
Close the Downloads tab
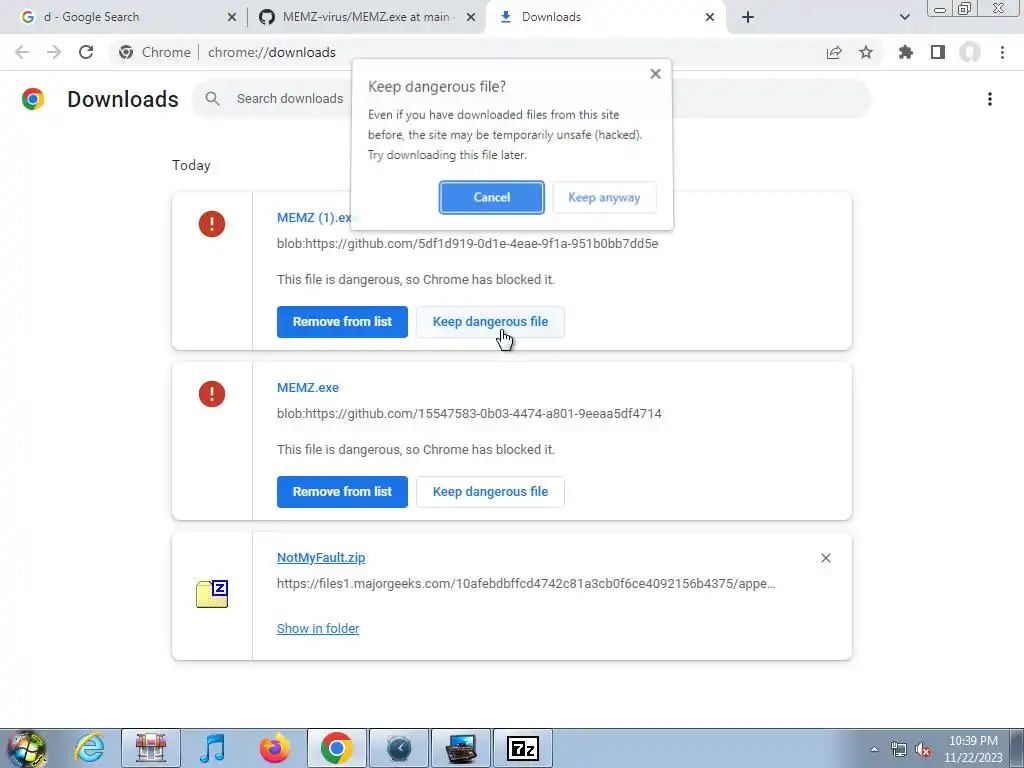click(710, 17)
